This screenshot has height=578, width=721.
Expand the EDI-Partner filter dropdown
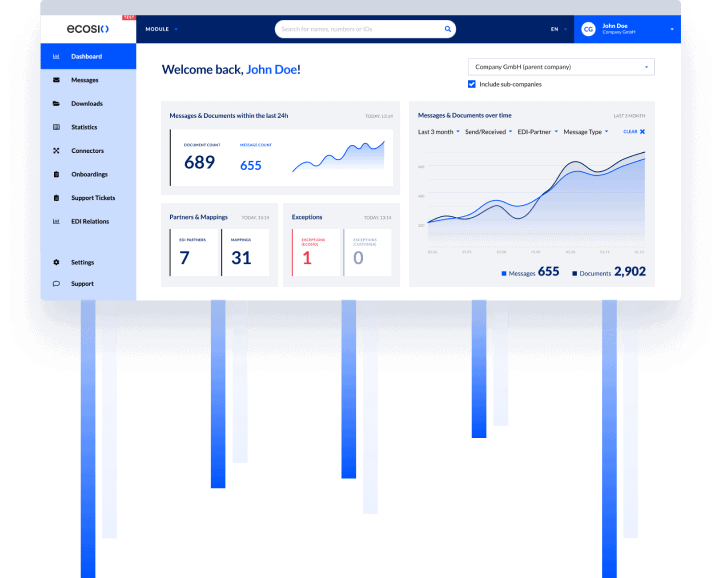pyautogui.click(x=537, y=132)
